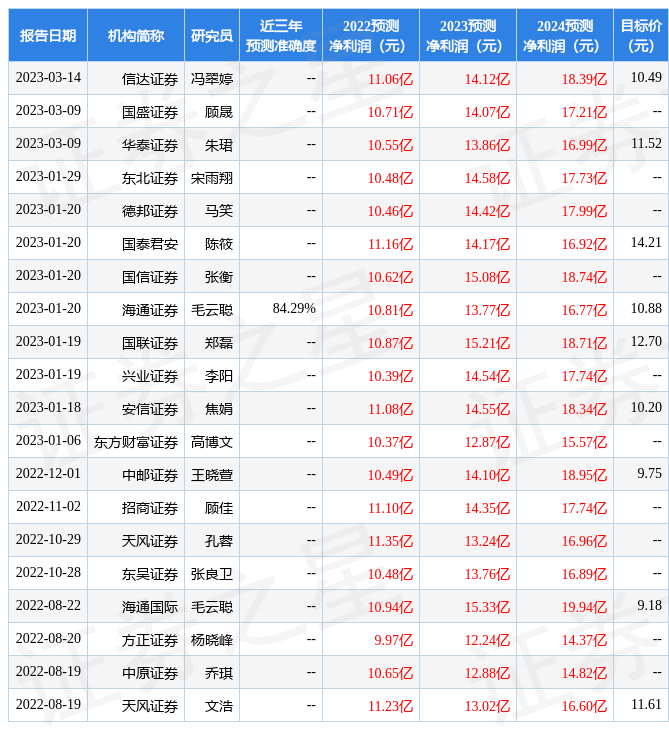Click the 机构简称 column header
The image size is (669, 730).
(x=136, y=35)
